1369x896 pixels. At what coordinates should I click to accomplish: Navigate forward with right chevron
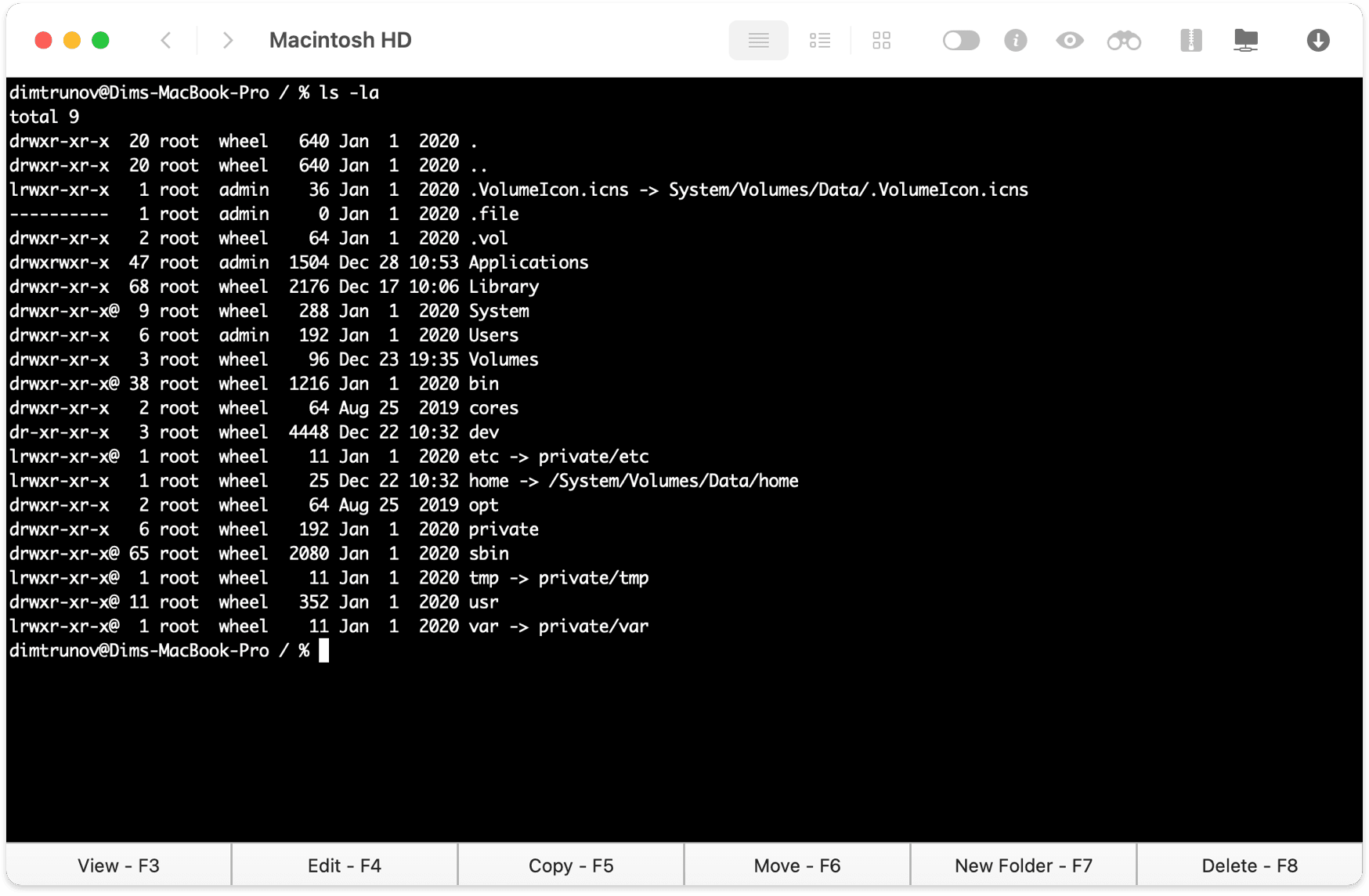(x=227, y=40)
